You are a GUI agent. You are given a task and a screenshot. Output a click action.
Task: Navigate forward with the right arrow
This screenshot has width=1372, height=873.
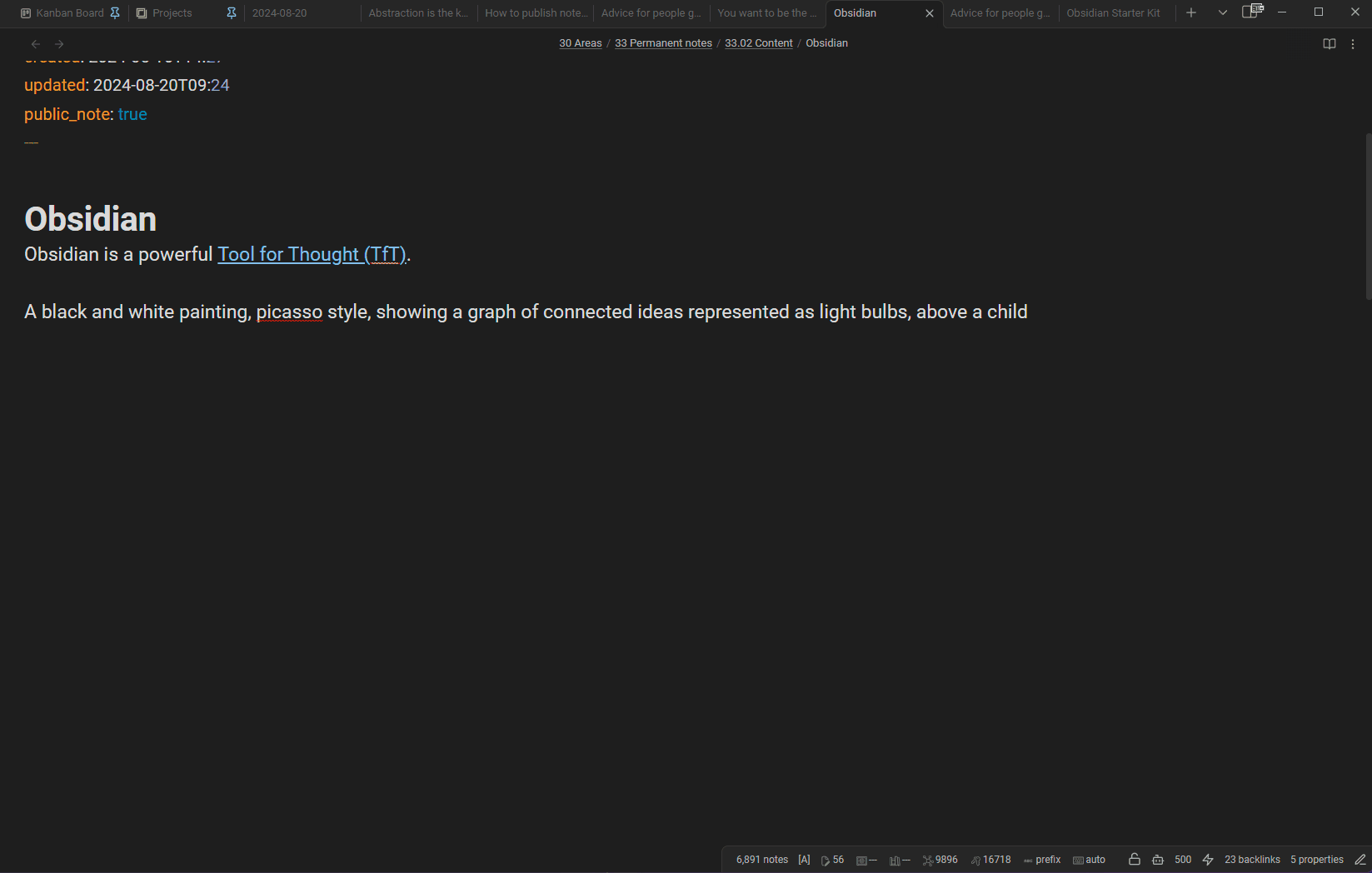pyautogui.click(x=59, y=44)
